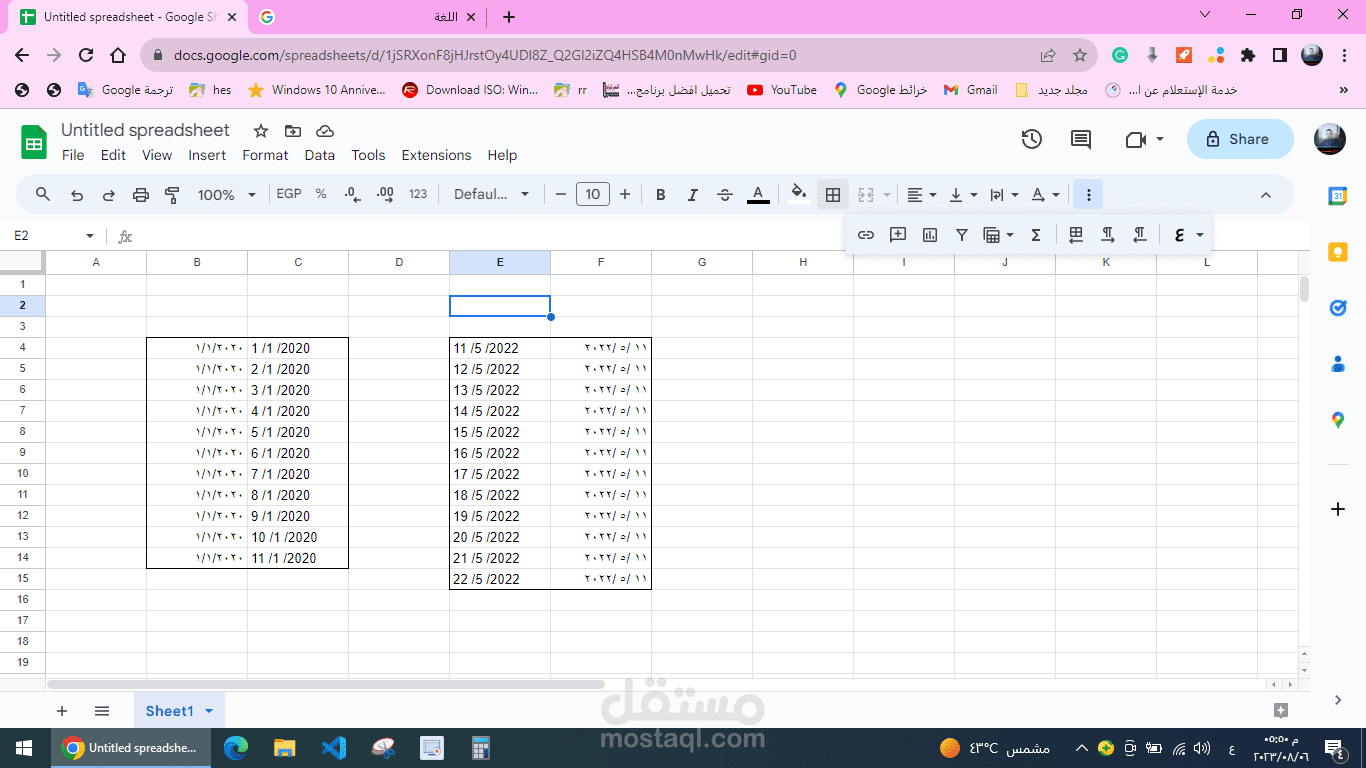Open the File menu

(73, 155)
